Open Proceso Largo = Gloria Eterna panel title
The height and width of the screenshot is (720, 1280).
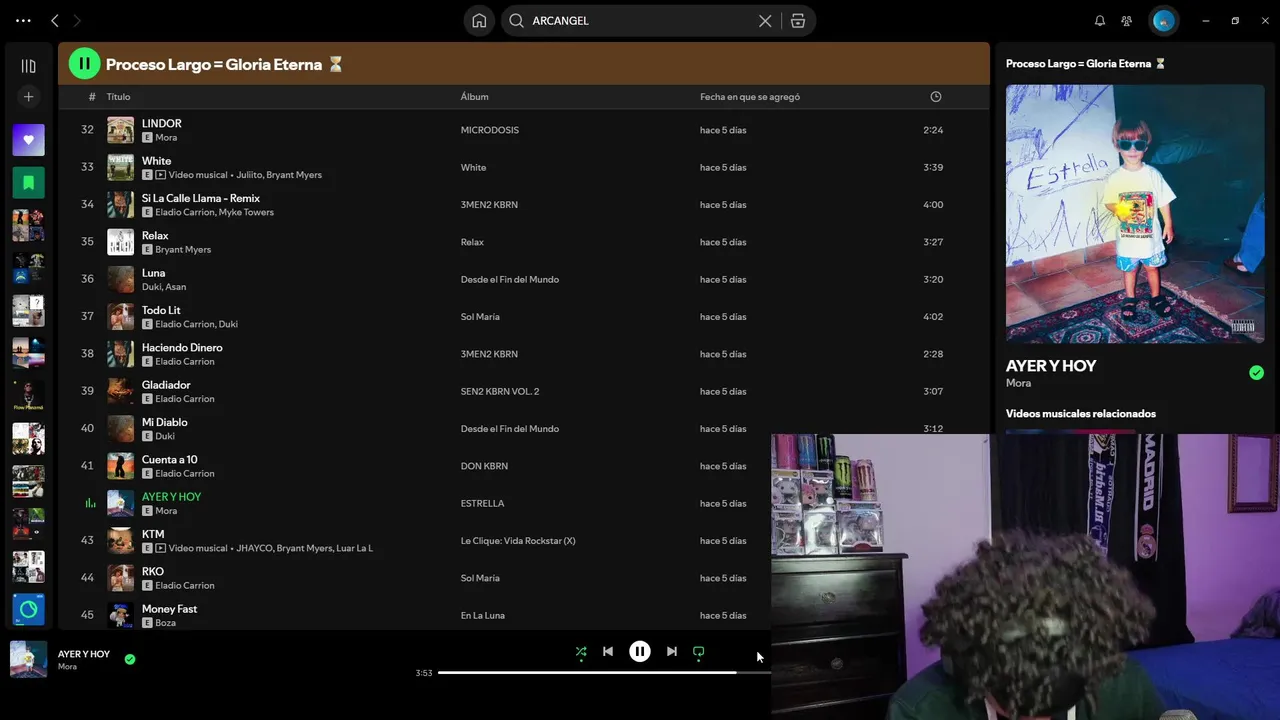[1085, 63]
